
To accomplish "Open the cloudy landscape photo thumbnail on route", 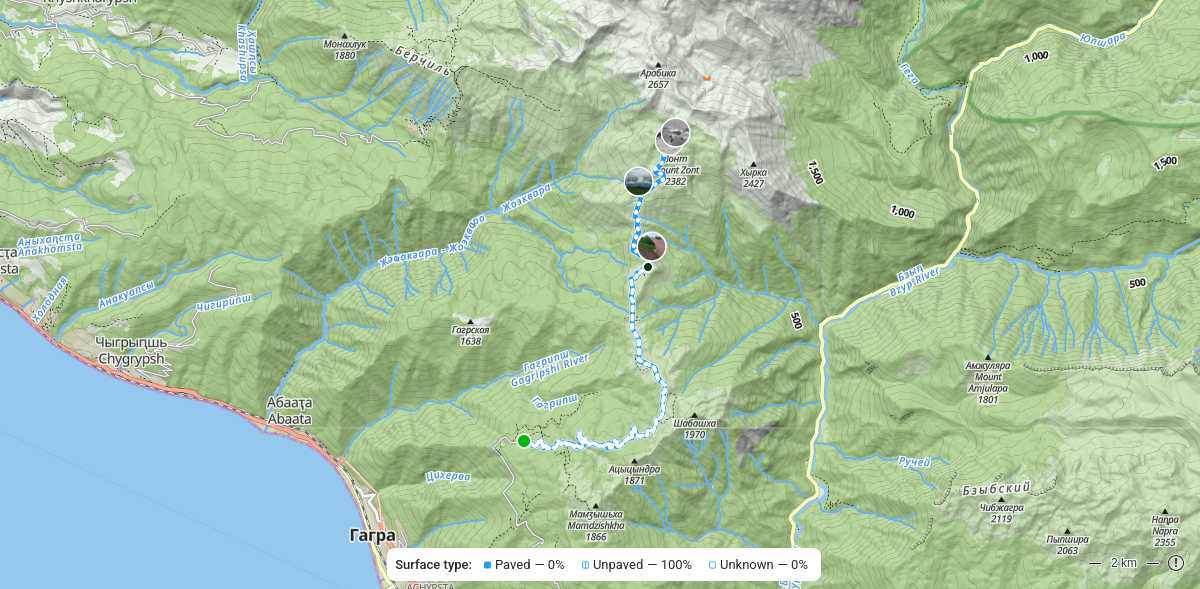I will pyautogui.click(x=638, y=181).
